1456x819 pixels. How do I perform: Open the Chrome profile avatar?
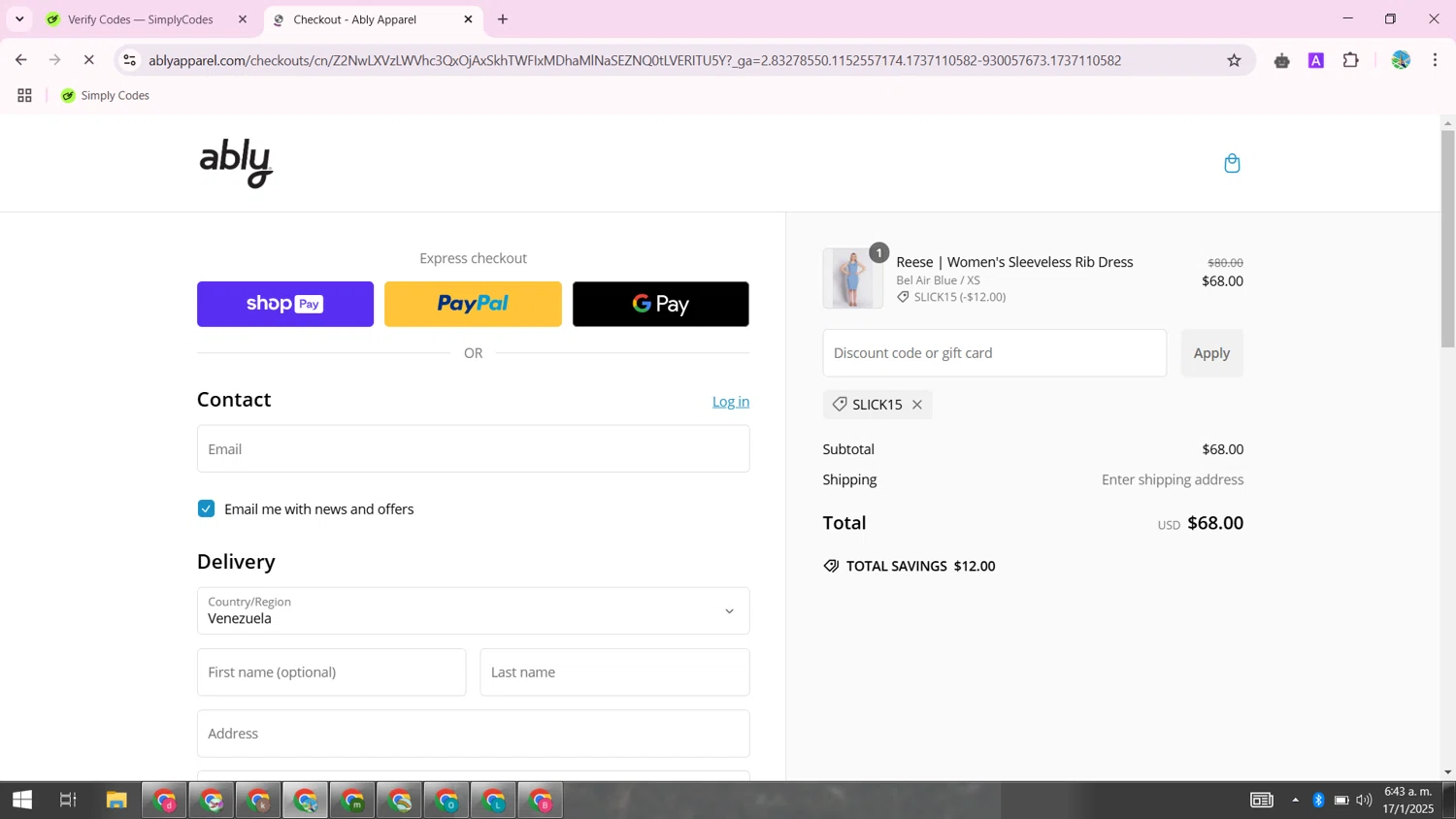(x=1400, y=60)
